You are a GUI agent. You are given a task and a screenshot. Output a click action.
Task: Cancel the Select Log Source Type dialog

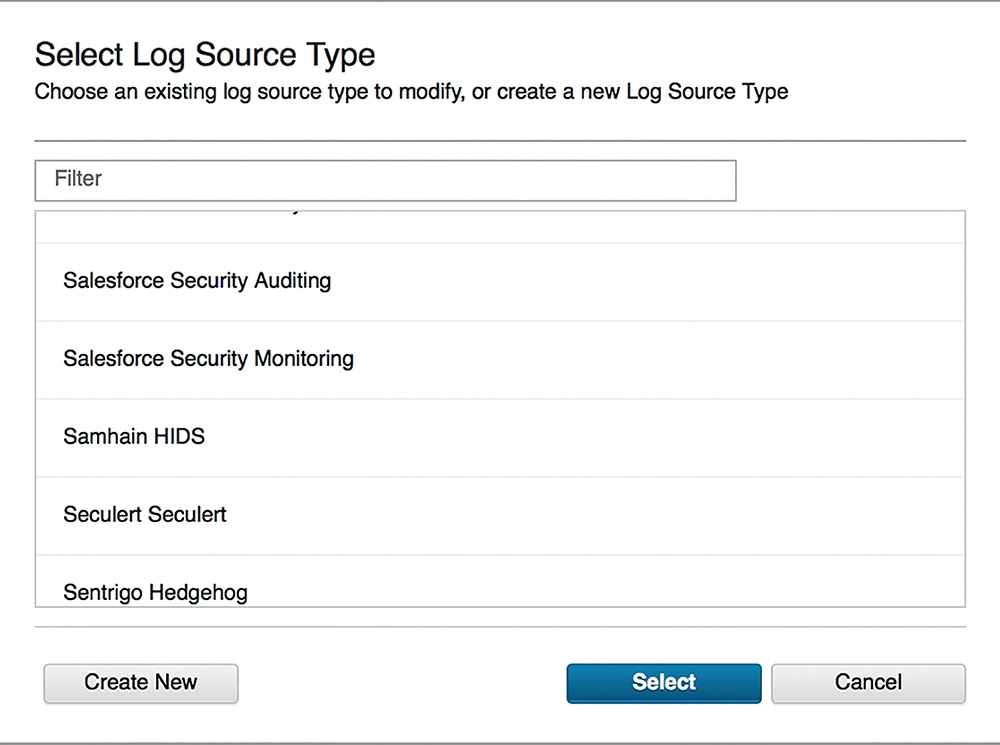click(868, 683)
